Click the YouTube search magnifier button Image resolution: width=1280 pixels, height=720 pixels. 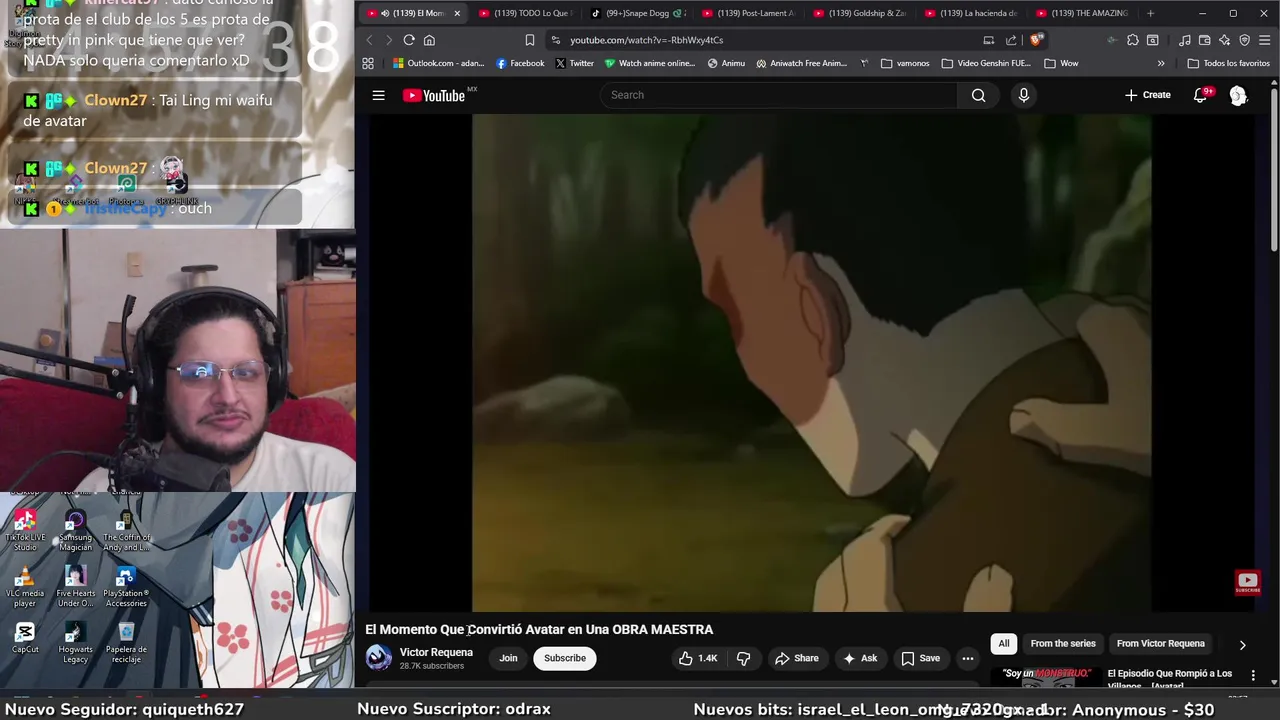click(979, 95)
